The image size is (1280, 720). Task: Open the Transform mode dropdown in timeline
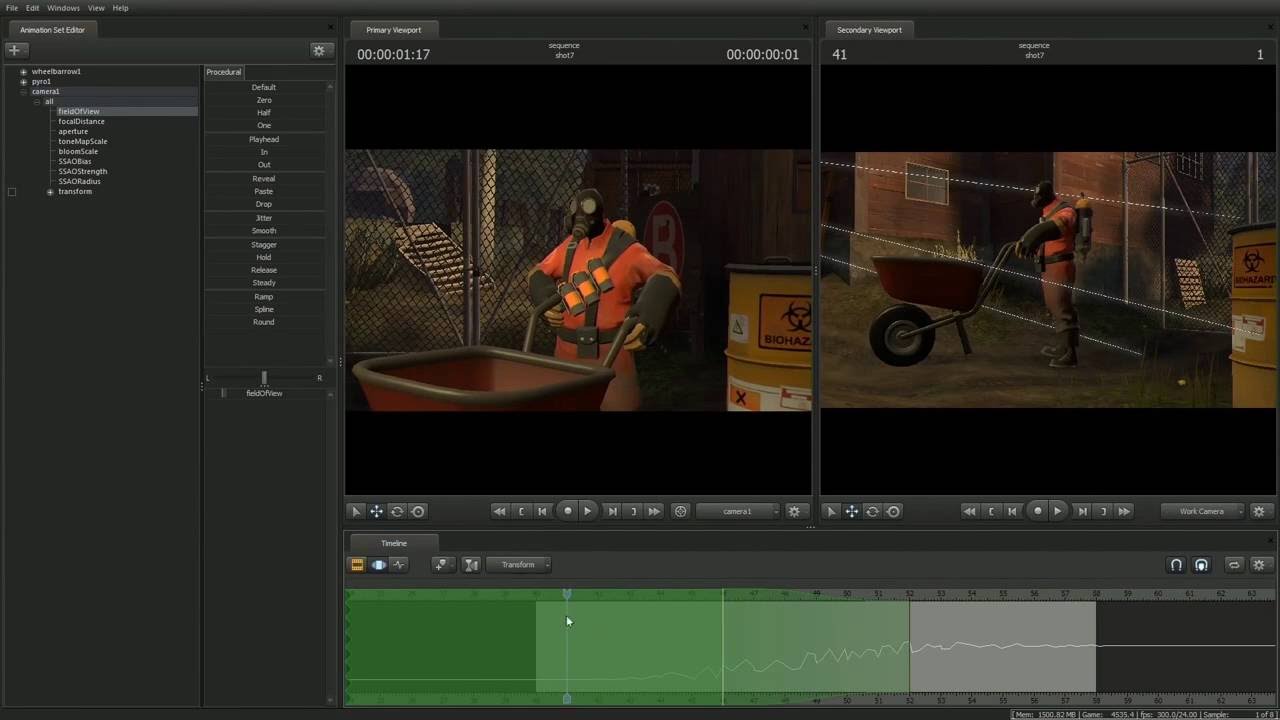tap(519, 565)
